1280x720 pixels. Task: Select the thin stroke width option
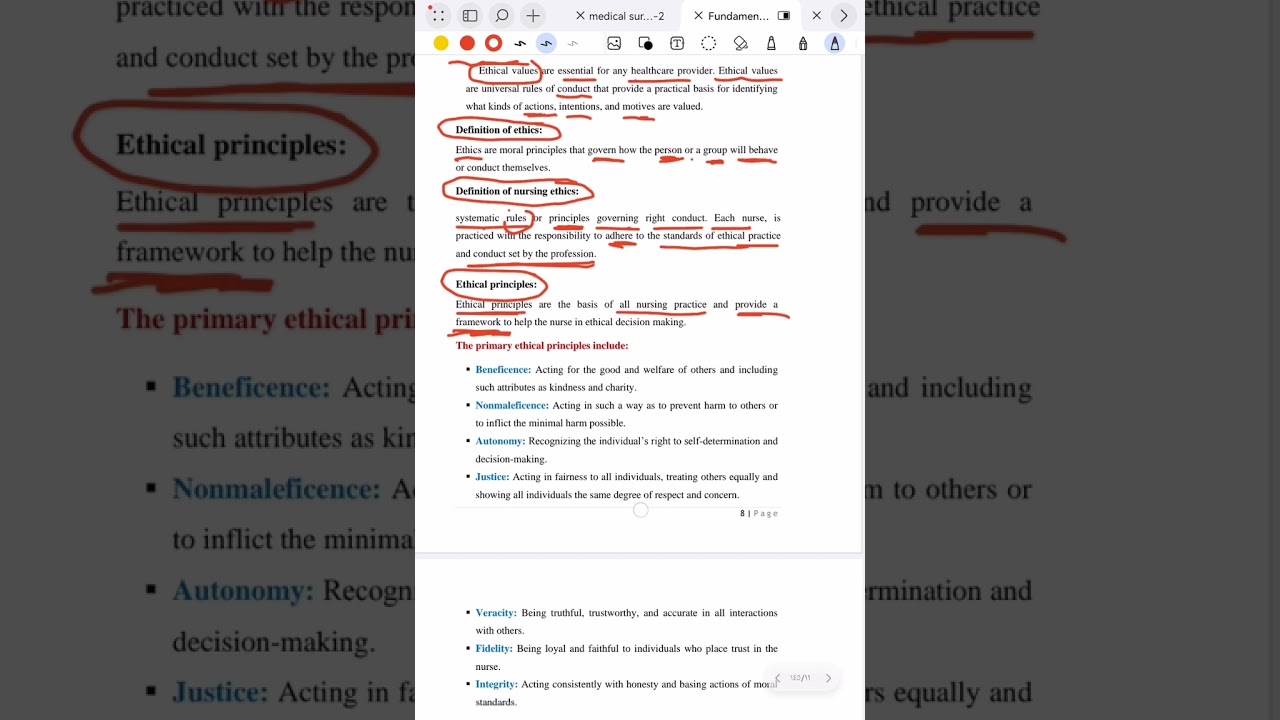[573, 44]
